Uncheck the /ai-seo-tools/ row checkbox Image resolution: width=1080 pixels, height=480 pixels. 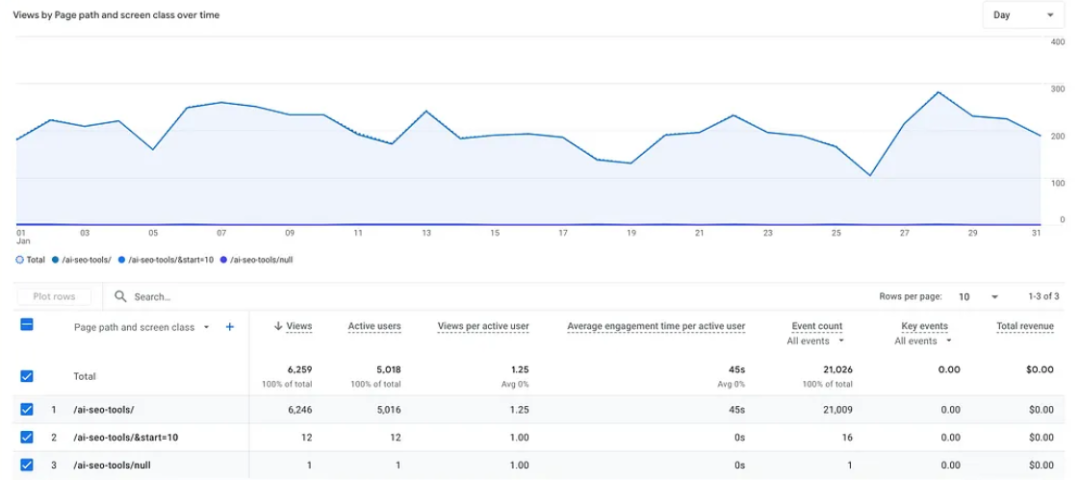[27, 409]
